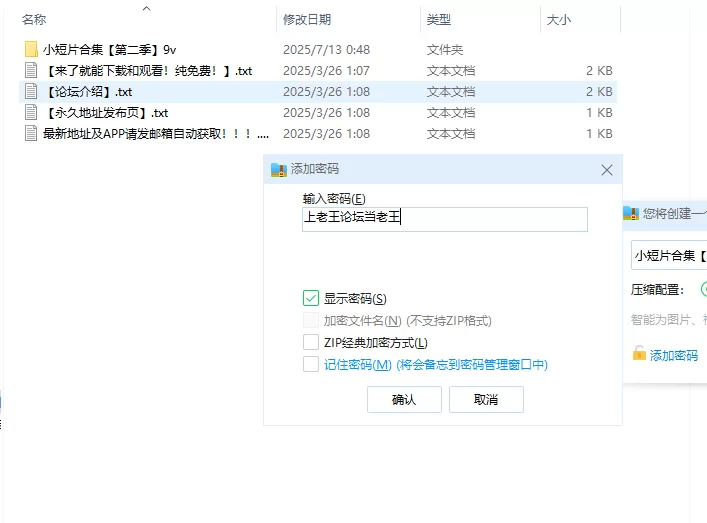
Task: Click the 2 KB size of 【论坛介绍】.txt
Action: tap(599, 92)
